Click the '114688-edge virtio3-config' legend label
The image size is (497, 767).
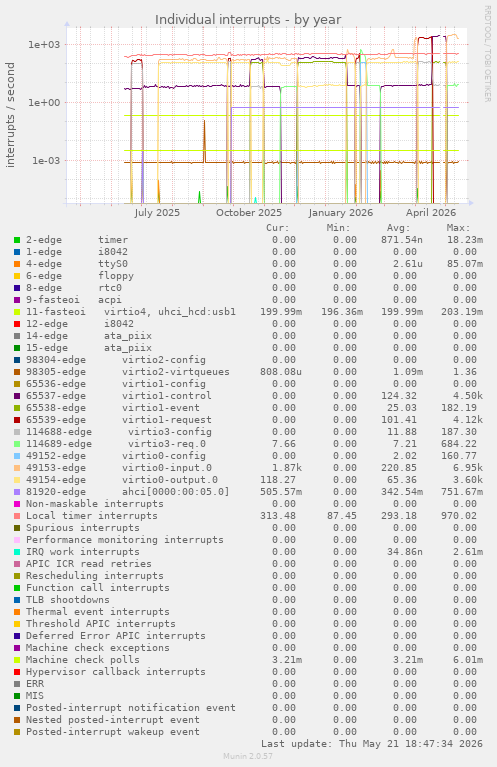119,432
